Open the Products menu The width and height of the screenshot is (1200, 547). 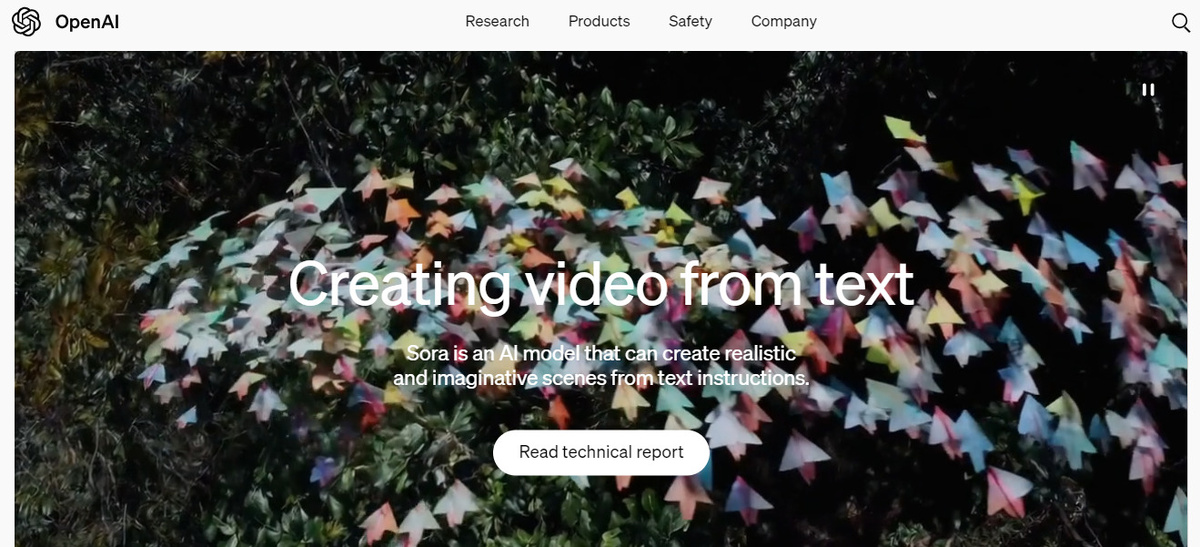click(x=599, y=21)
